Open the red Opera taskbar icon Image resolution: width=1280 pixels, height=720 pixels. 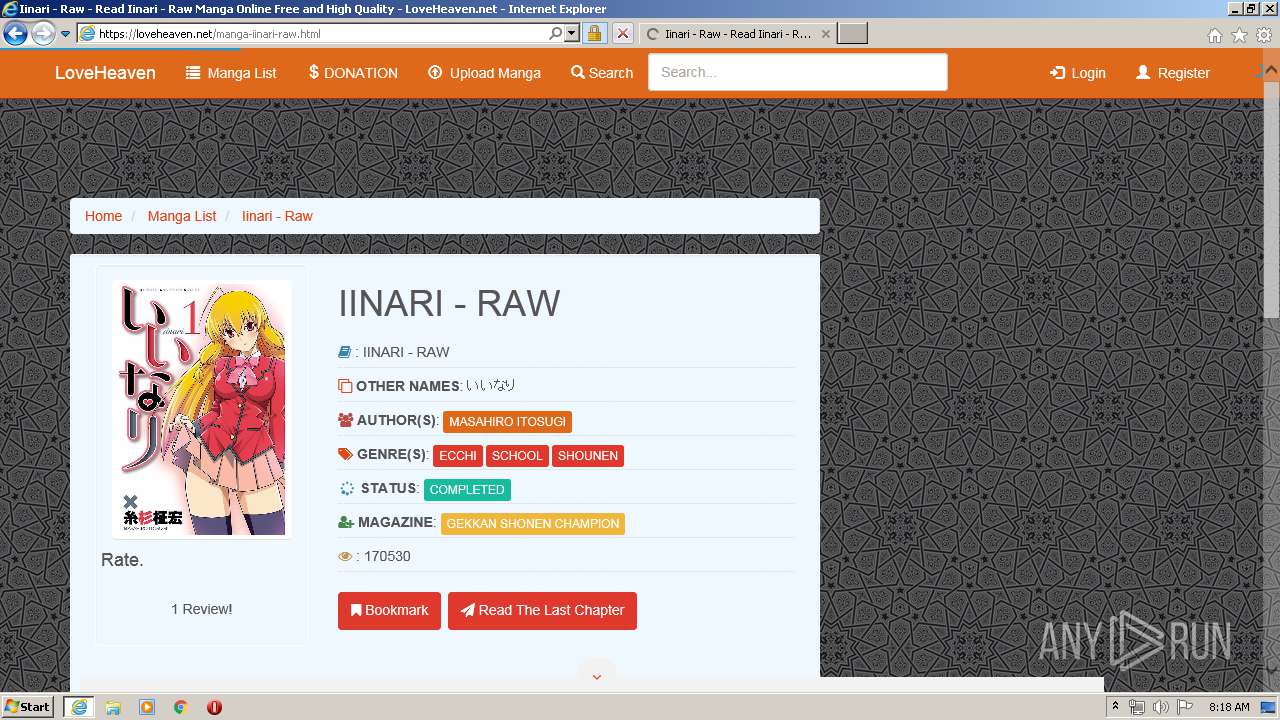pyautogui.click(x=214, y=707)
